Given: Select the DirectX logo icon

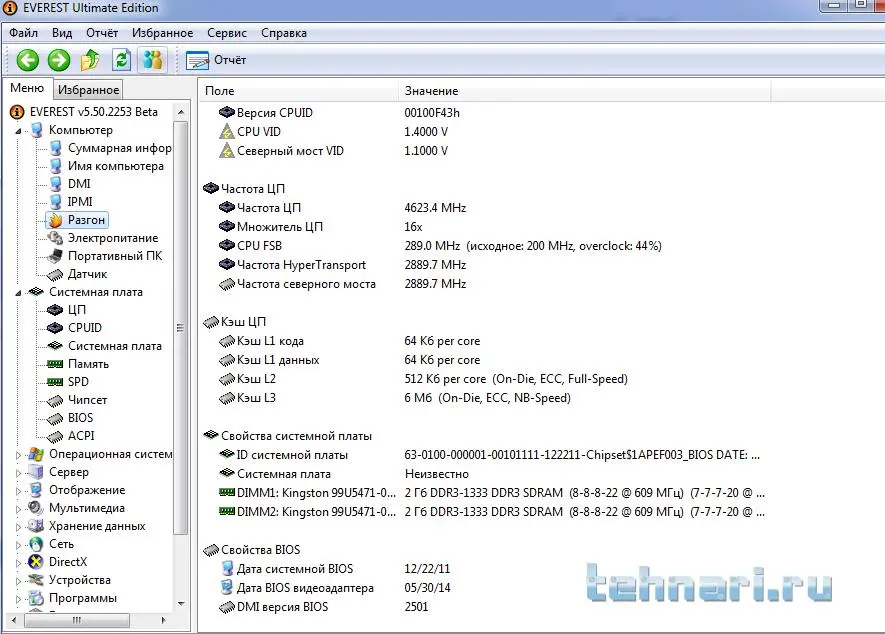Looking at the screenshot, I should pyautogui.click(x=36, y=562).
